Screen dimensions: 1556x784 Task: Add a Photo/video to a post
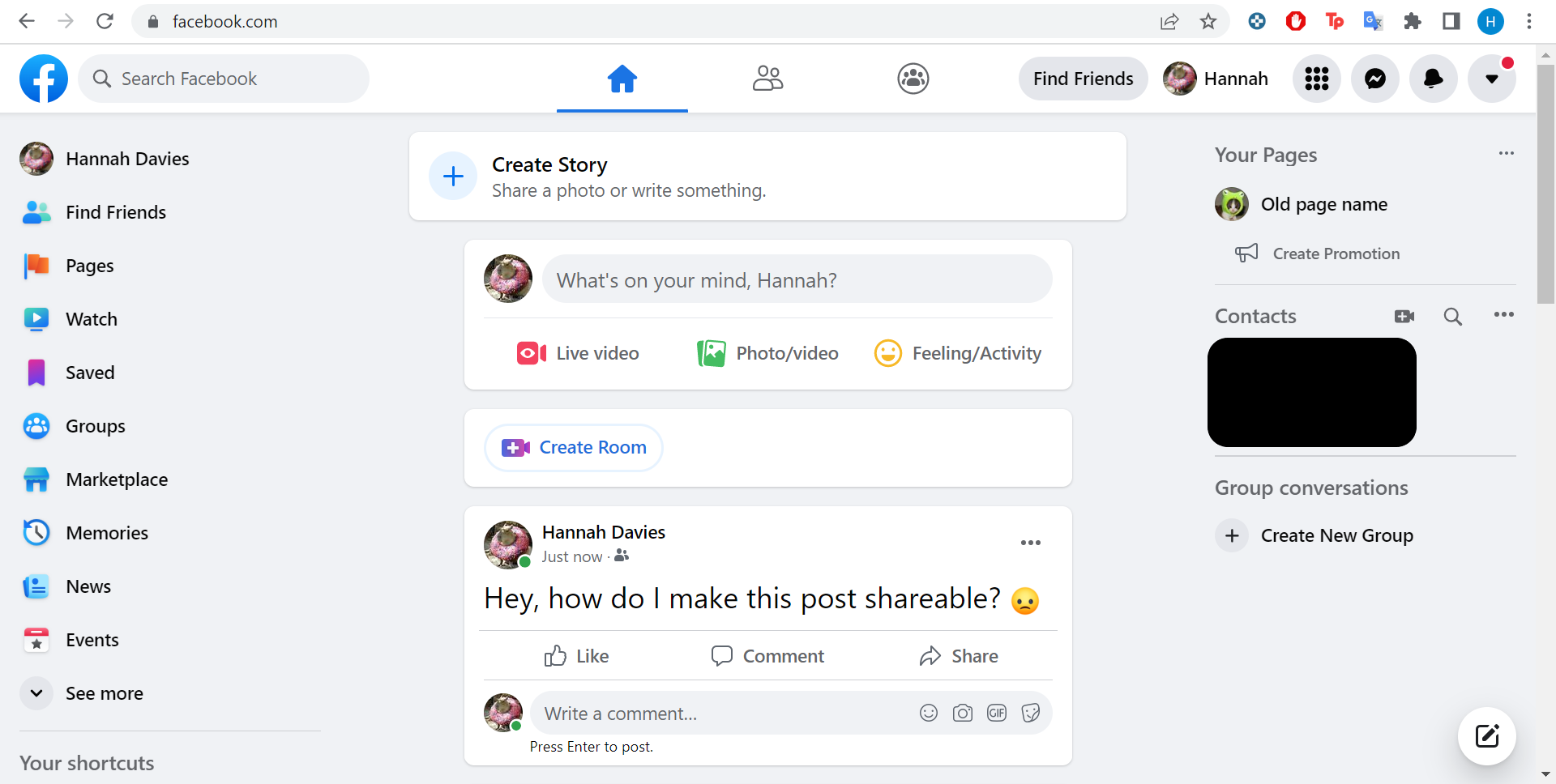[x=767, y=353]
